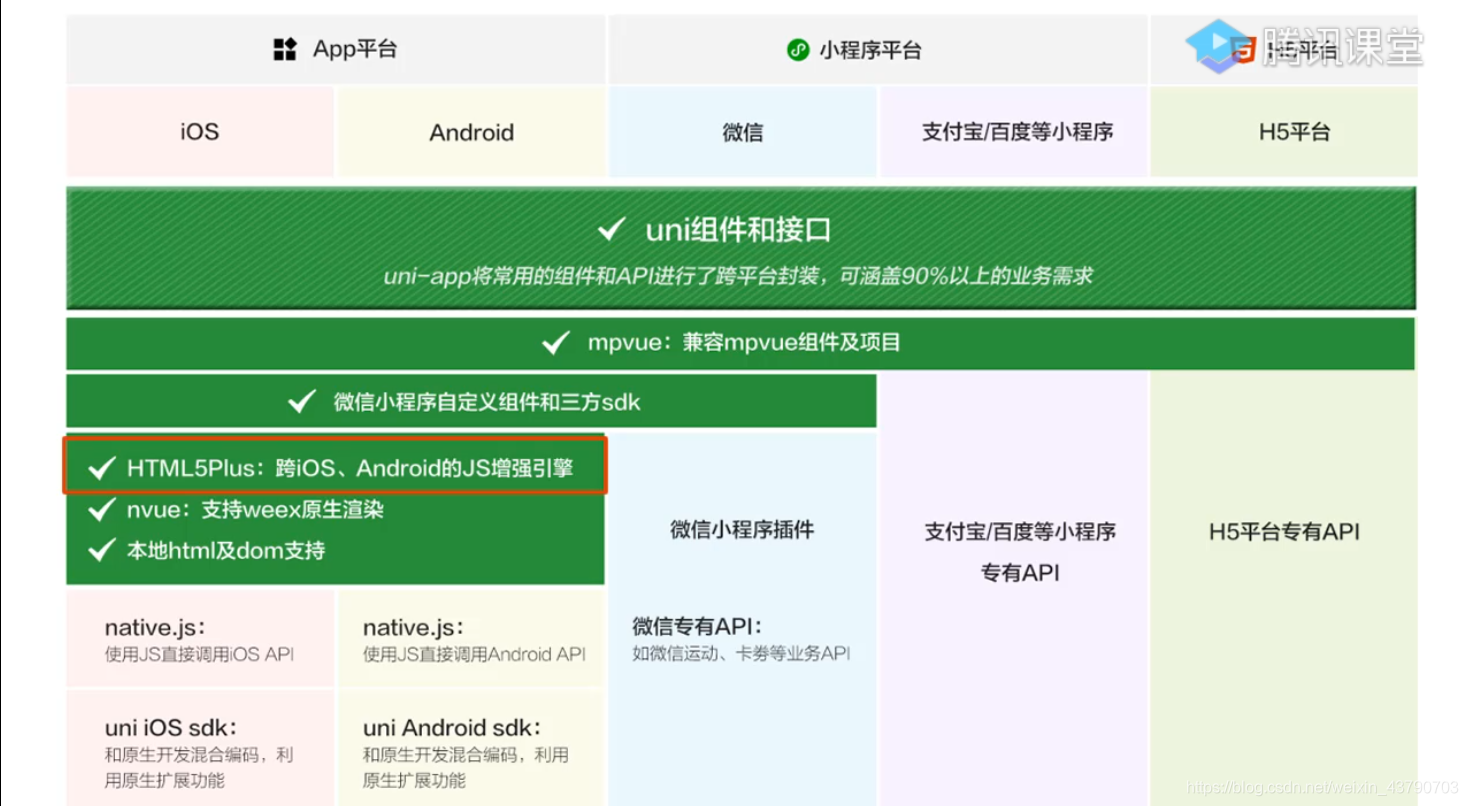Click description under uni iOS sdk

(x=199, y=767)
